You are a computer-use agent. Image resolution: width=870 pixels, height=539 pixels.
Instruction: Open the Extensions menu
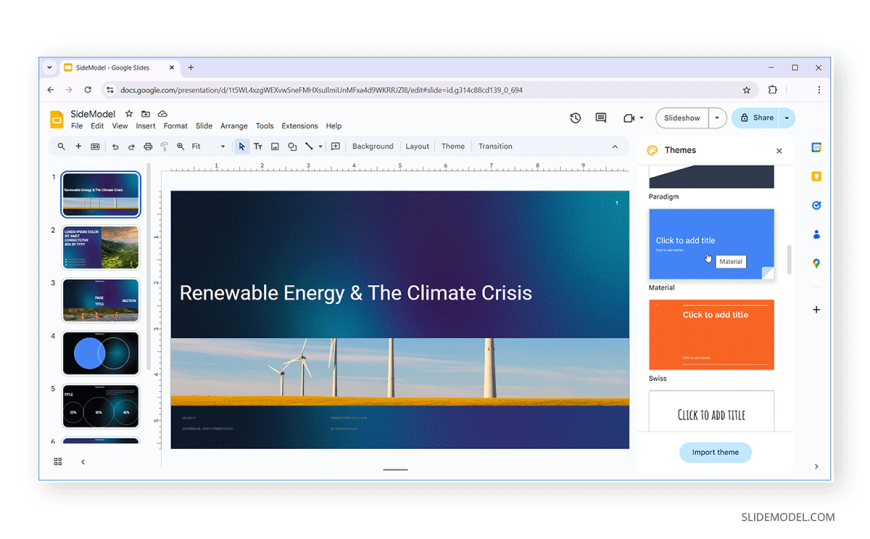300,126
